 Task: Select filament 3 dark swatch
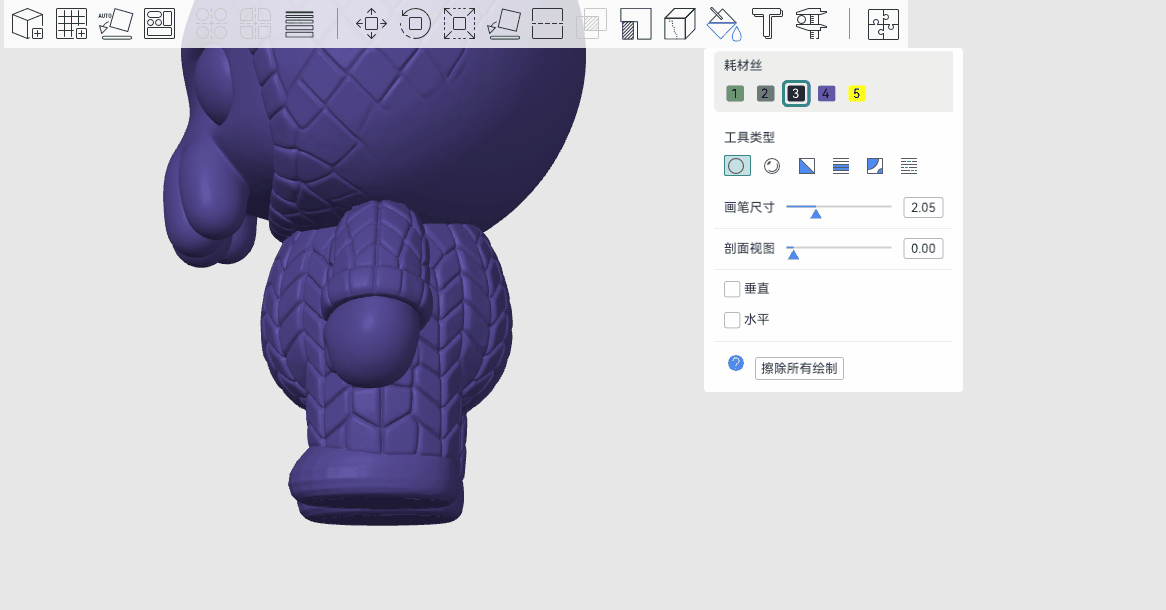click(796, 94)
